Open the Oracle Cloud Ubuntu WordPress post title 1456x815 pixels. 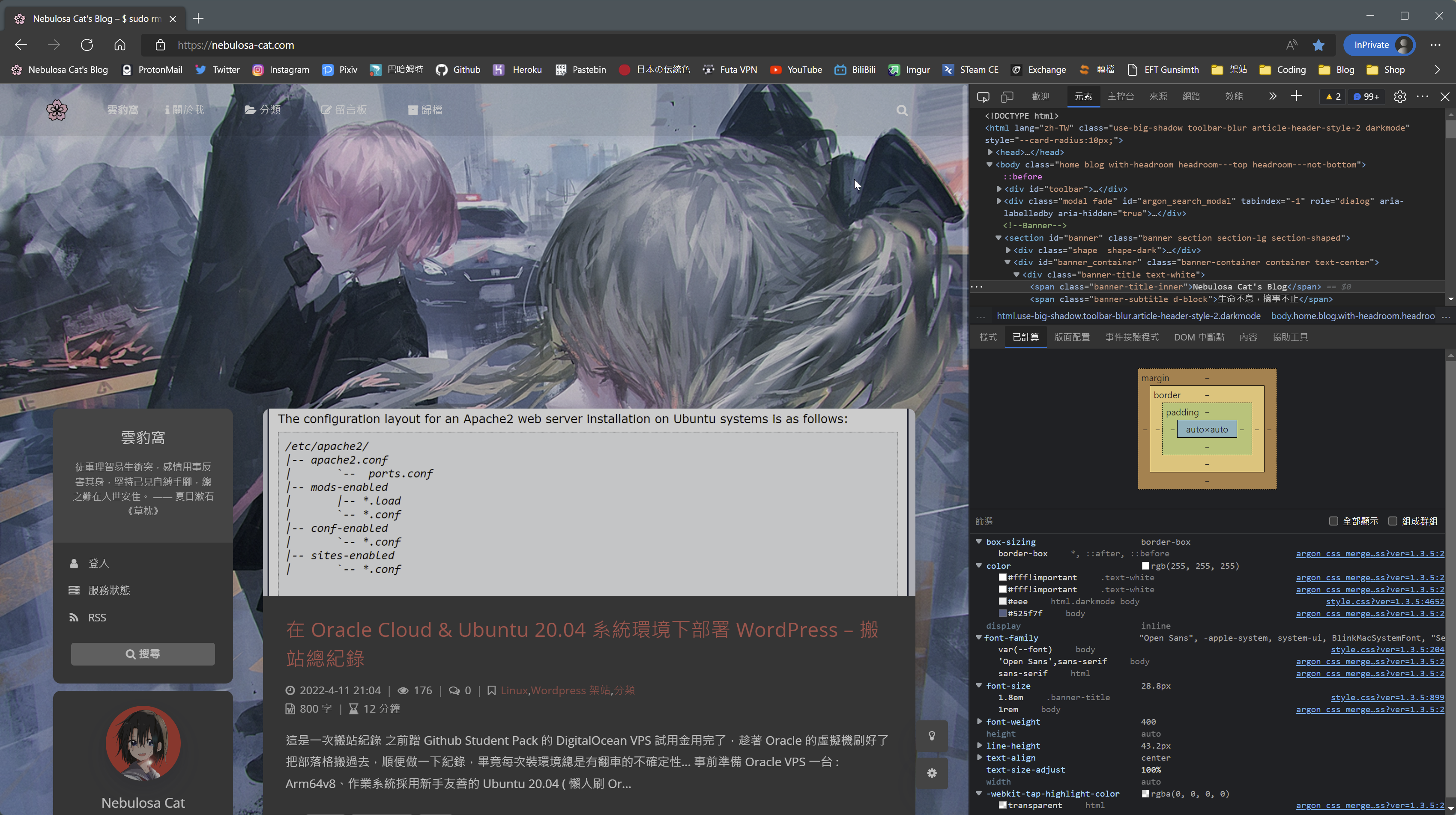(582, 644)
